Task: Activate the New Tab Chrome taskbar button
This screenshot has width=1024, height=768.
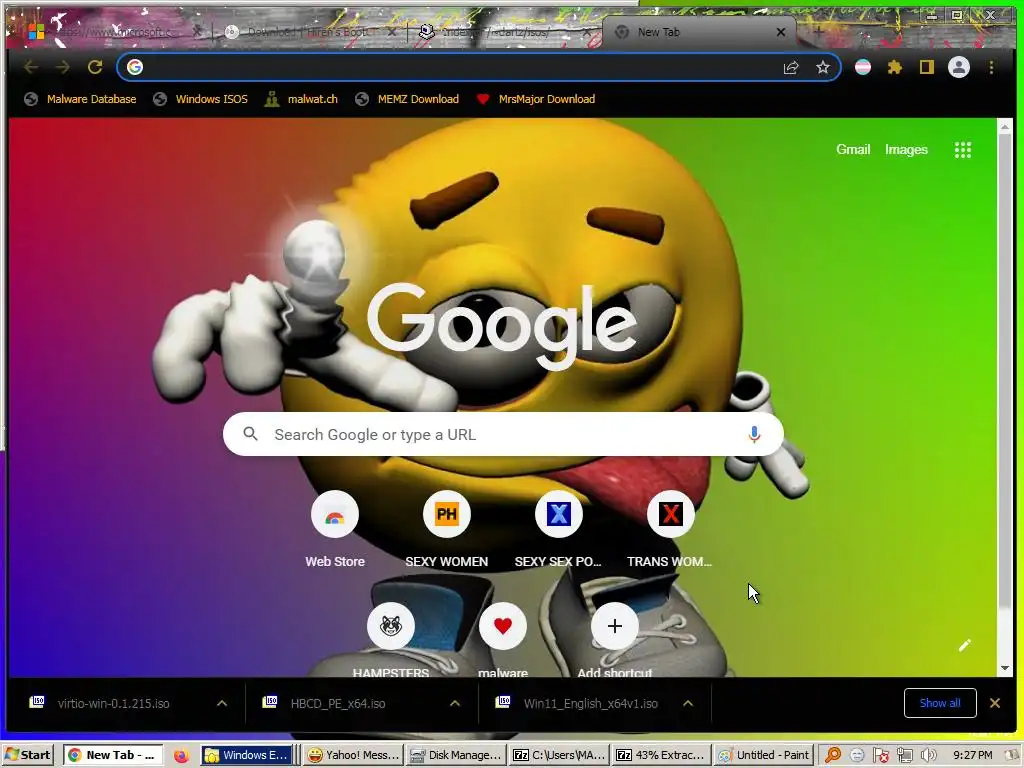Action: [112, 755]
